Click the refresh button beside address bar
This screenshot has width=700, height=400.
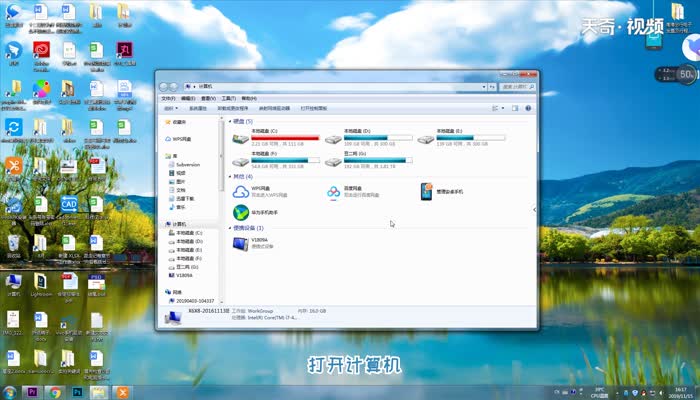tap(492, 87)
